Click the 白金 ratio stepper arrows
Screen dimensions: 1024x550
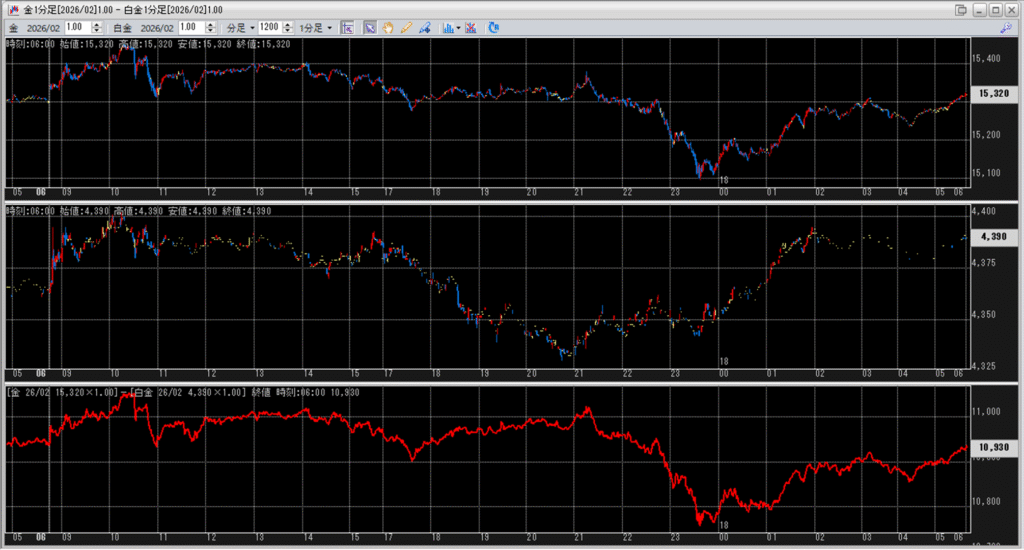tap(212, 27)
